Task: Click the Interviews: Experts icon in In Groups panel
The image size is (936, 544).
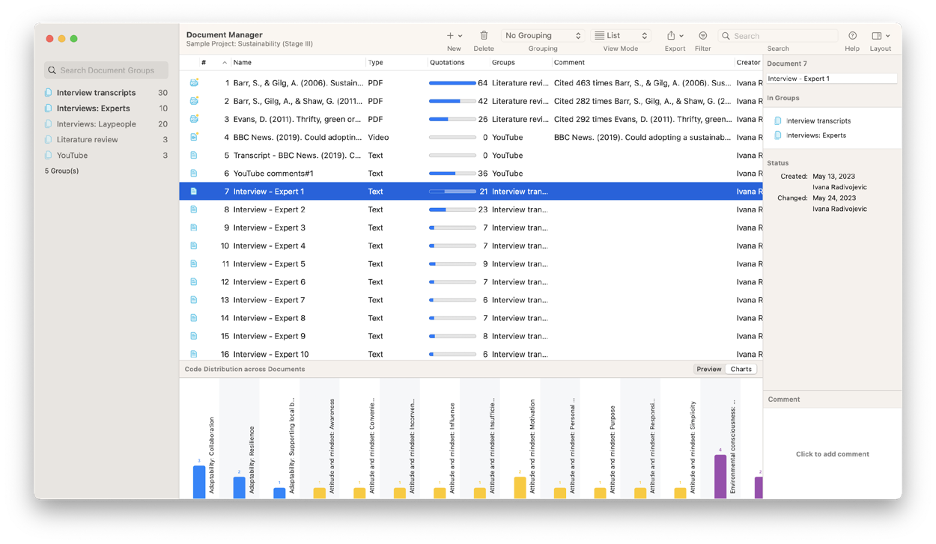Action: [x=778, y=136]
